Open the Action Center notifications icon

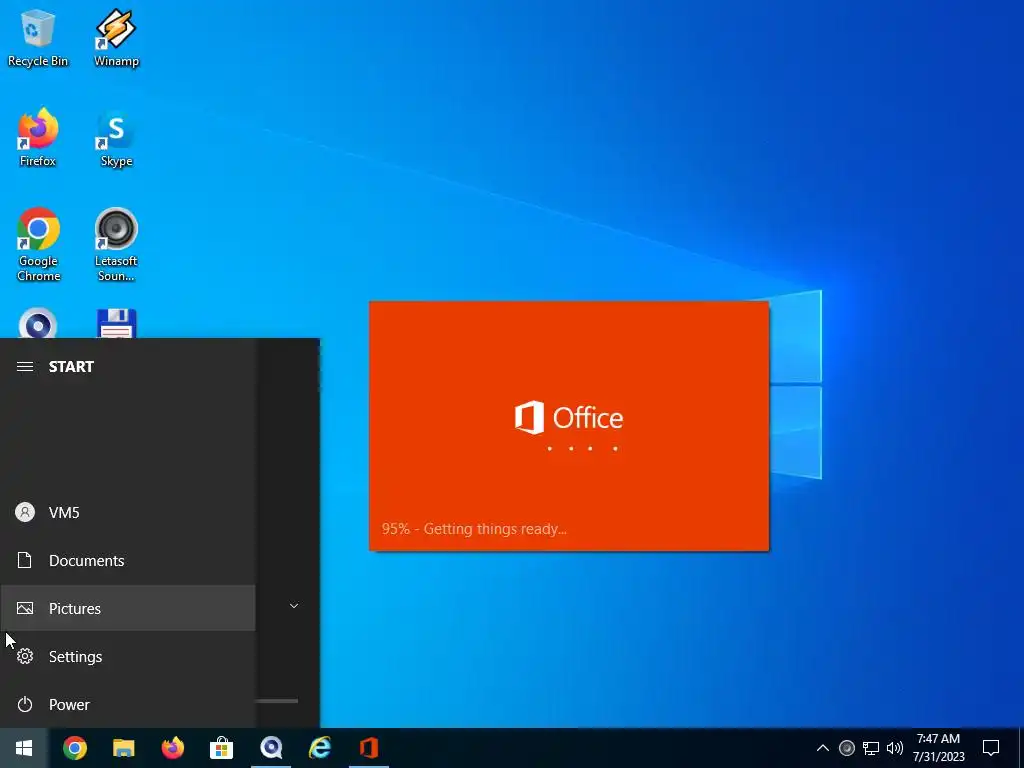(991, 748)
